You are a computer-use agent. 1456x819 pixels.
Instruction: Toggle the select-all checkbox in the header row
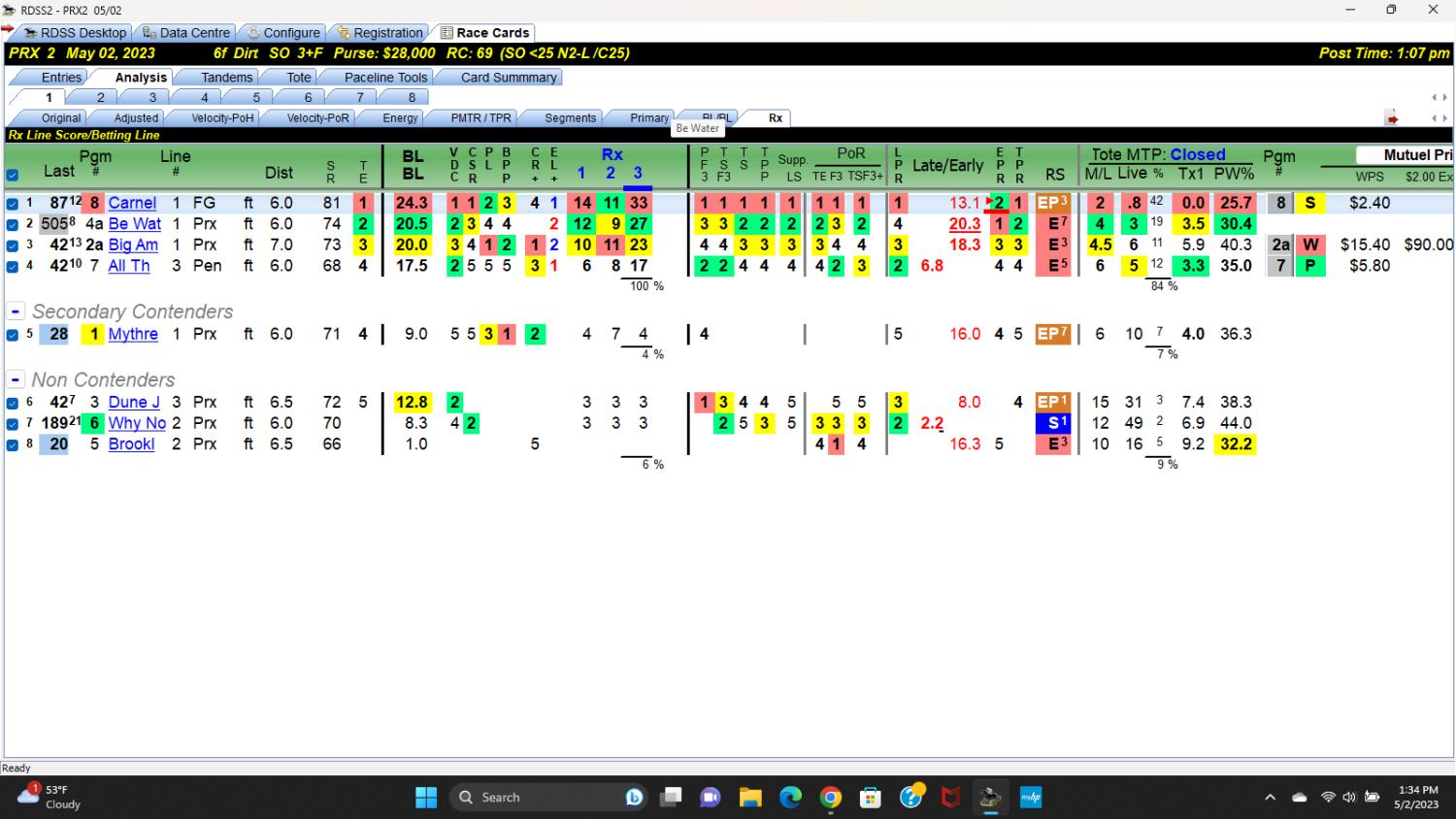pos(13,176)
